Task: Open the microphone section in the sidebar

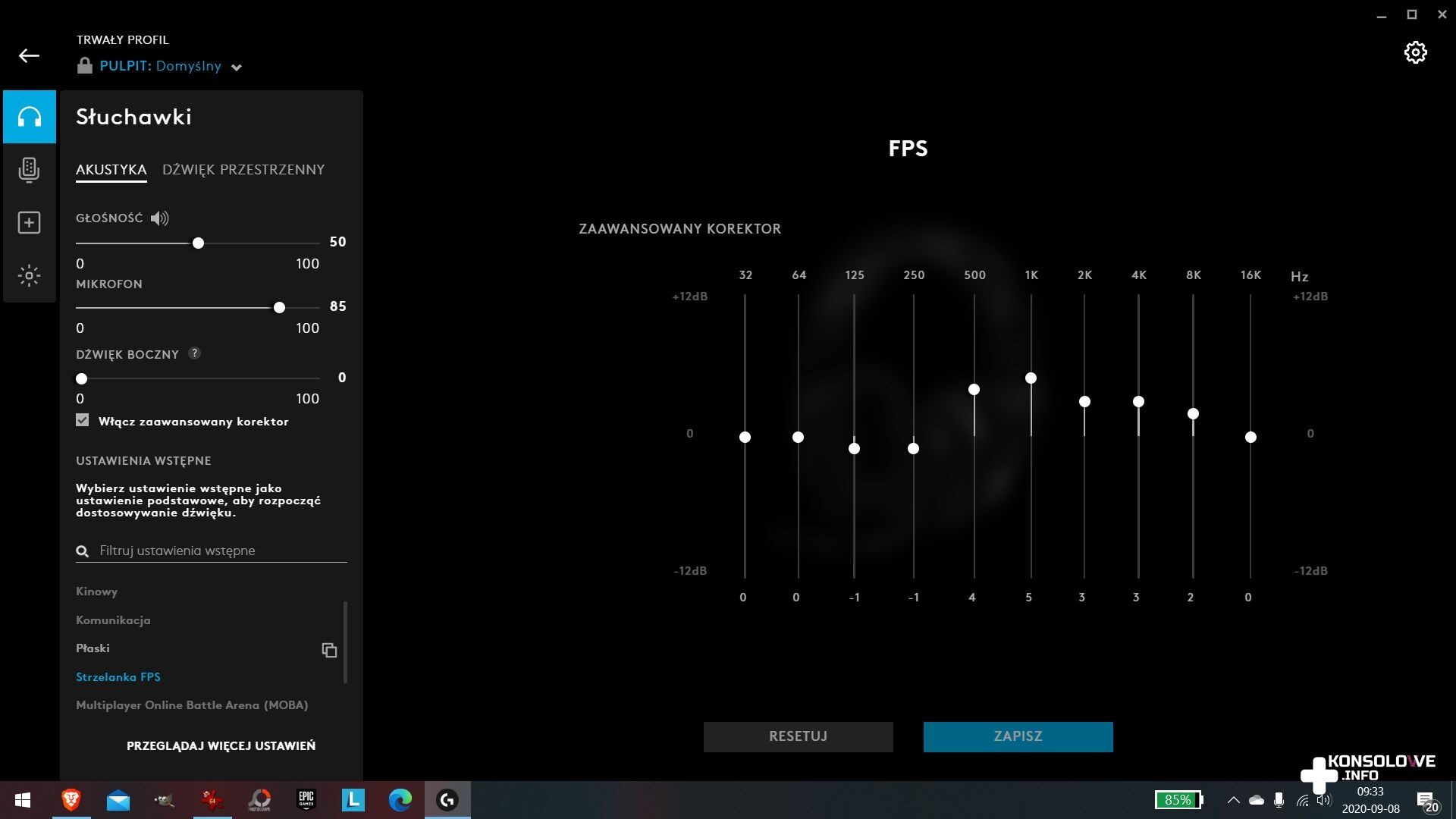Action: click(x=29, y=170)
